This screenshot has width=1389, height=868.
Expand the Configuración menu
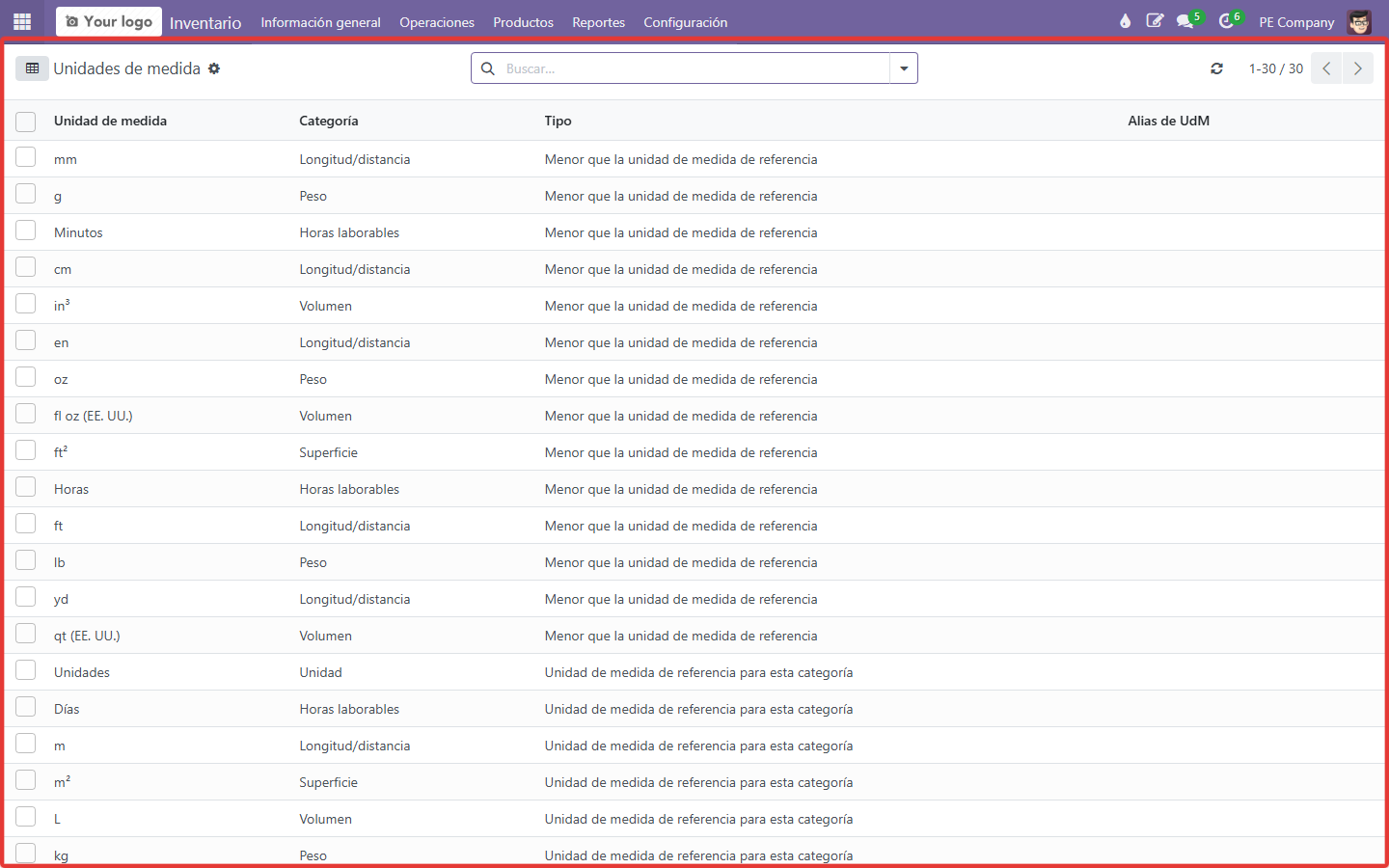point(686,22)
